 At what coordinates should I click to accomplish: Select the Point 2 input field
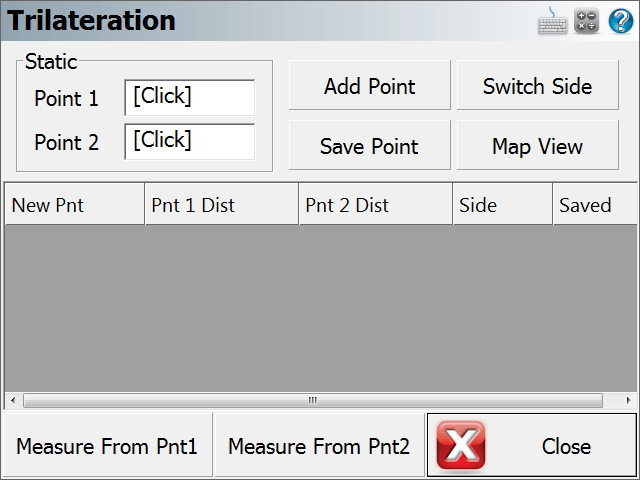pyautogui.click(x=190, y=142)
